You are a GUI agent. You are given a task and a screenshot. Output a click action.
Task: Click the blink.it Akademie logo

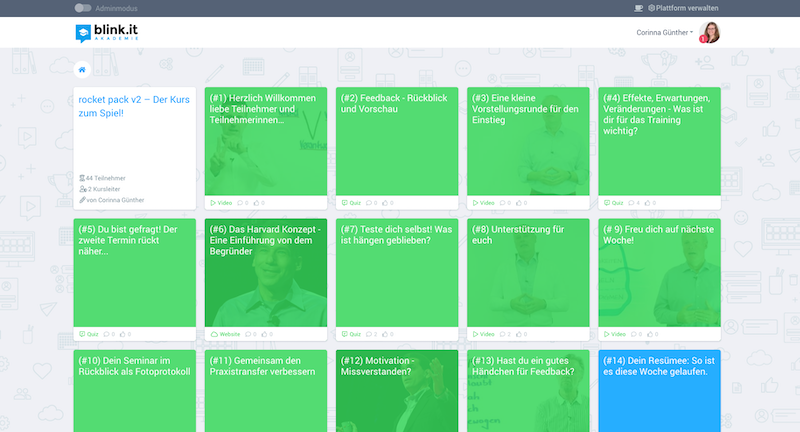point(107,33)
